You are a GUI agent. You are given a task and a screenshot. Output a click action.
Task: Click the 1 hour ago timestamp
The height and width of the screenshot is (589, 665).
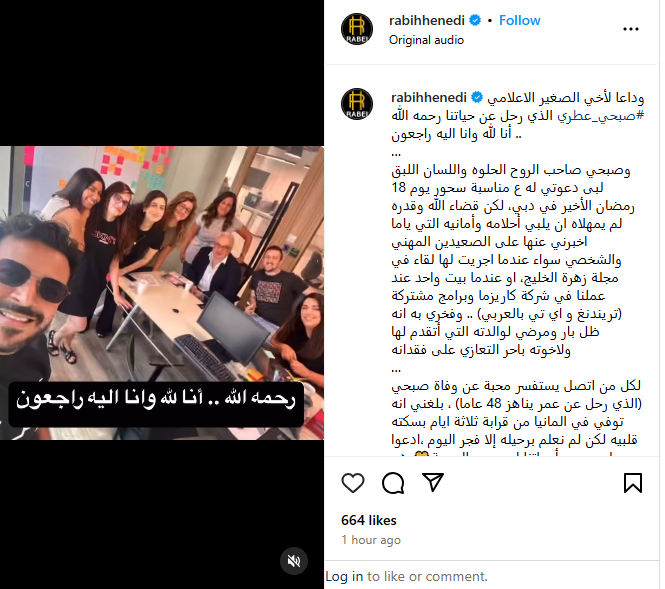(x=371, y=540)
